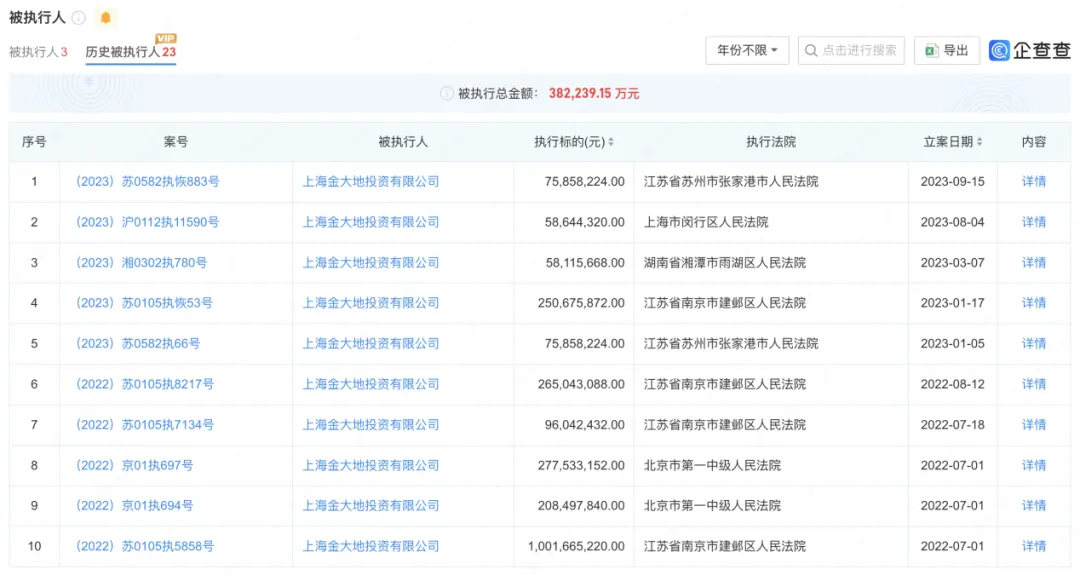
Task: Open 详情 for the 2023-08-04 case
Action: (1034, 222)
